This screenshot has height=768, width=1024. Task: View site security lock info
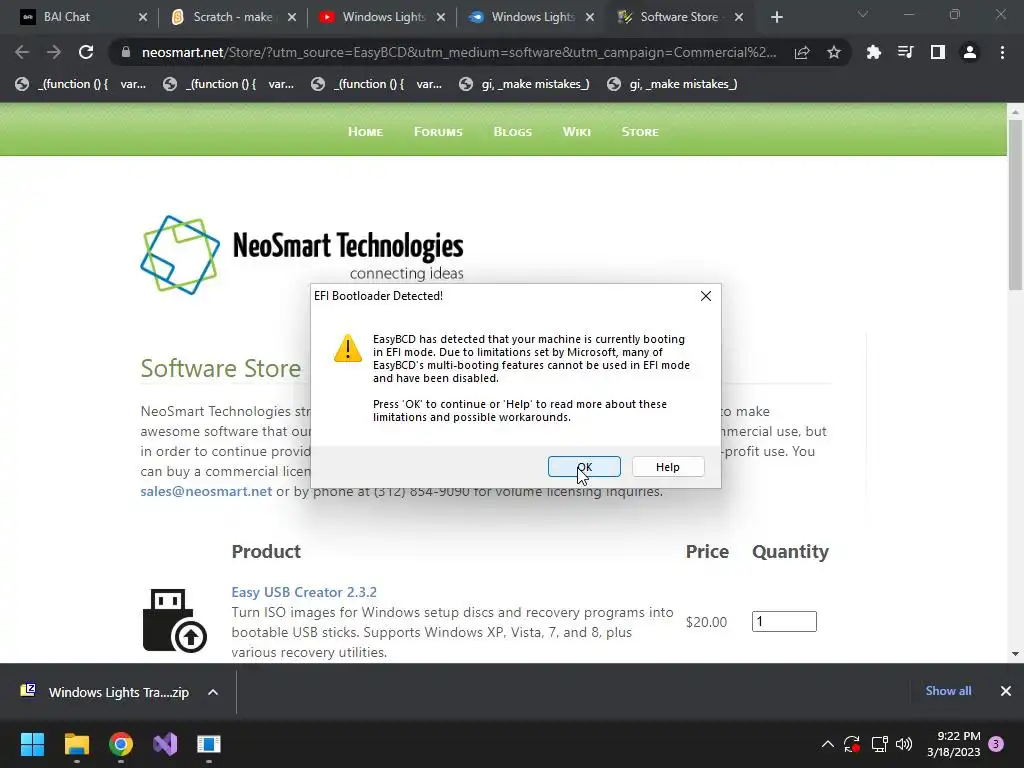coord(125,52)
